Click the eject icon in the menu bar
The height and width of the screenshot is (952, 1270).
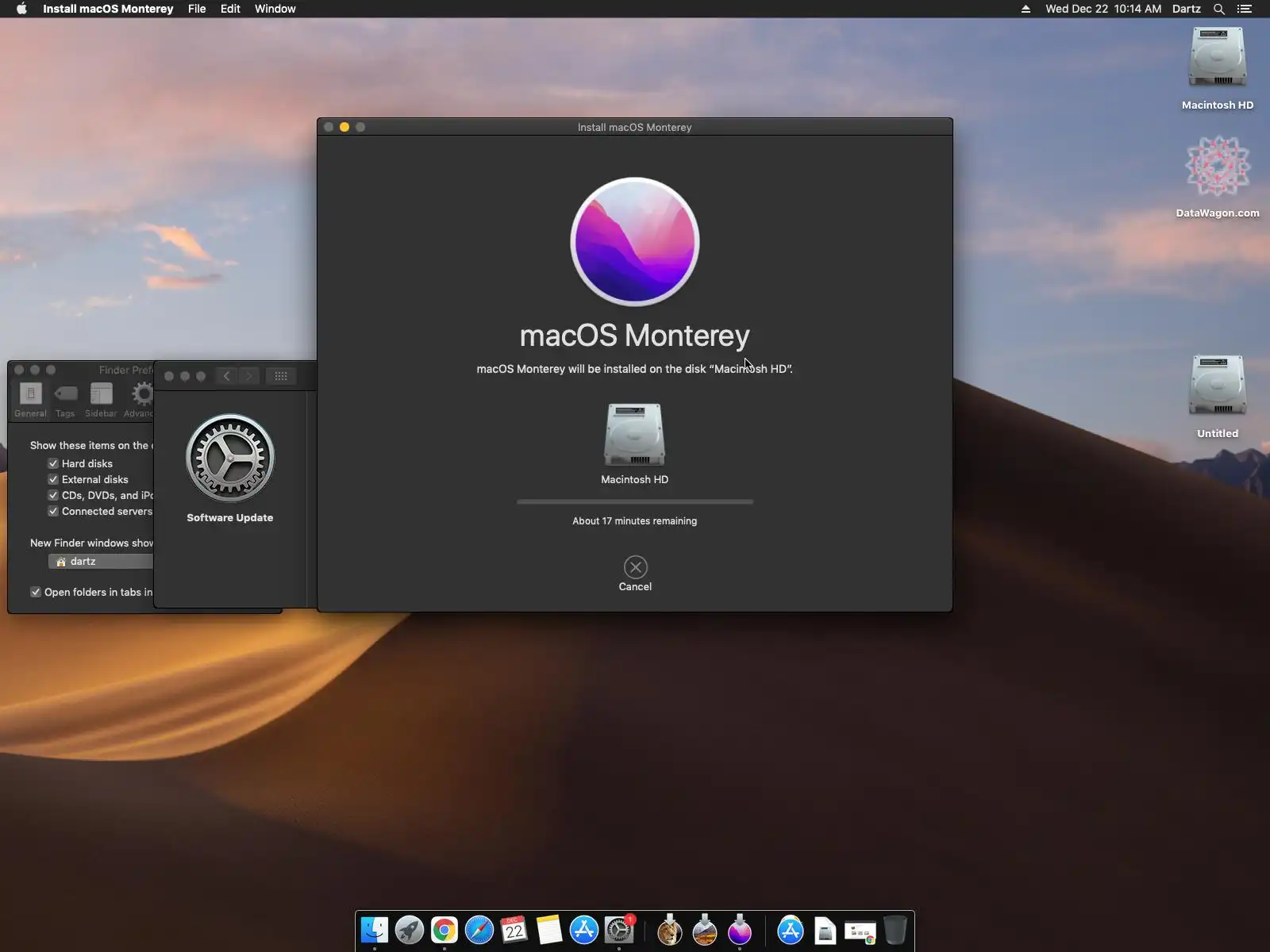(1026, 9)
